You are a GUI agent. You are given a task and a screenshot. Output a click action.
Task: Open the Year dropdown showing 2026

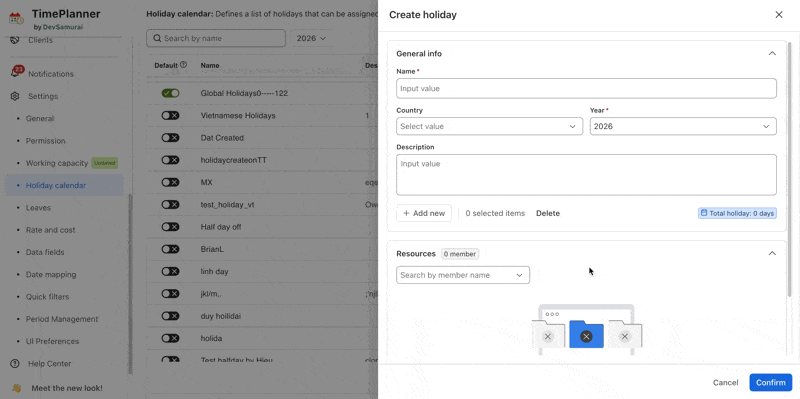tap(683, 126)
